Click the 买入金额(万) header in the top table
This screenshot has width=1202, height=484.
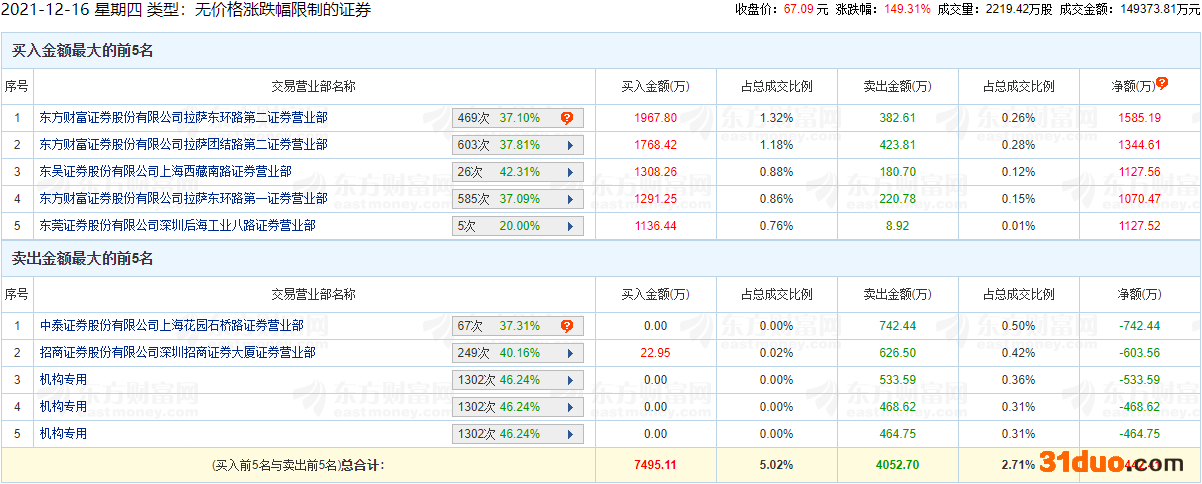655,87
